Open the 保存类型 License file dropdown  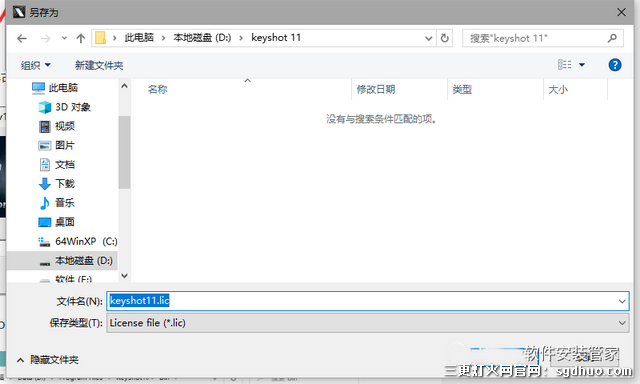coord(367,323)
